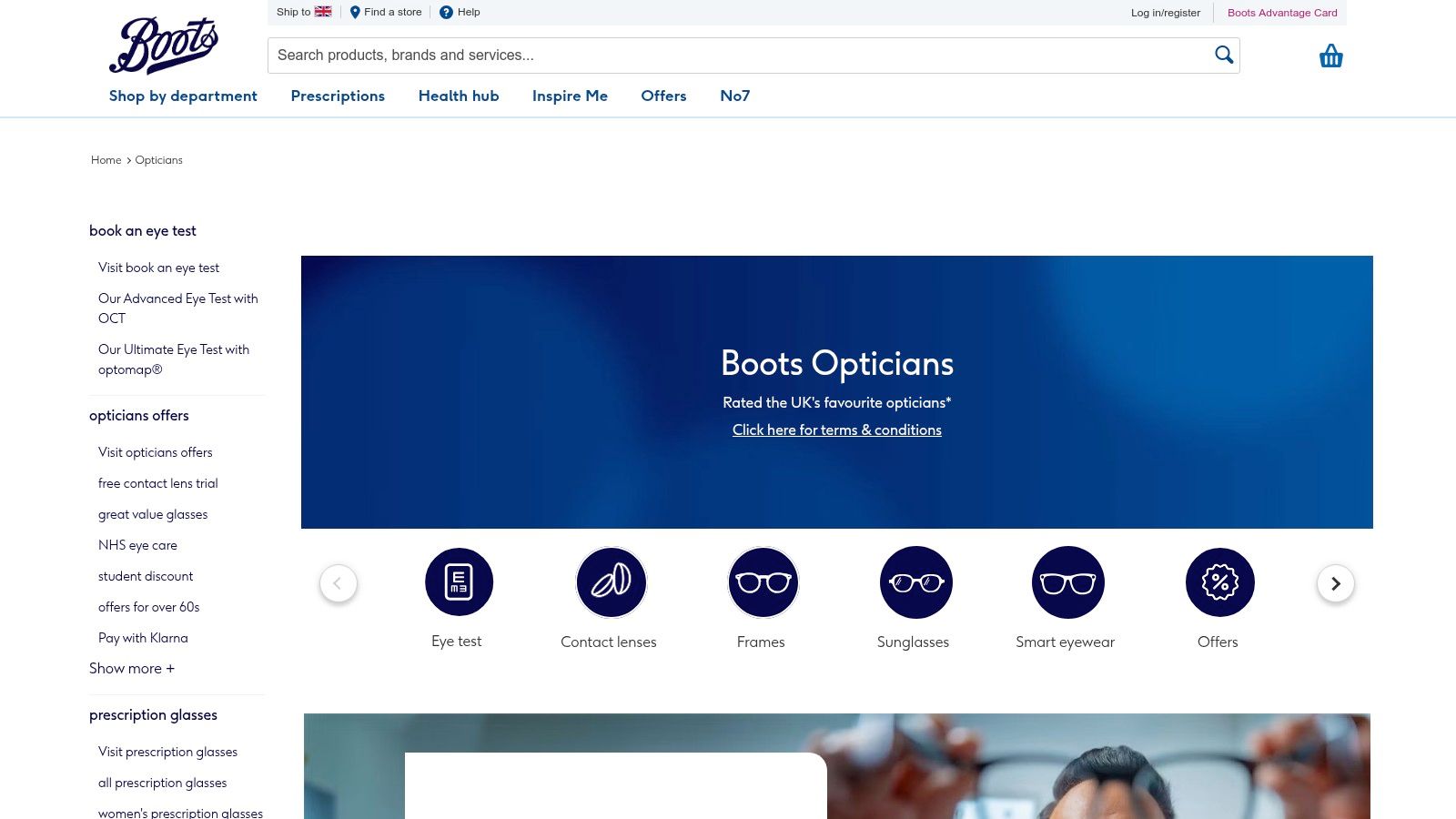Click 'Visit prescription glasses'

tap(167, 752)
